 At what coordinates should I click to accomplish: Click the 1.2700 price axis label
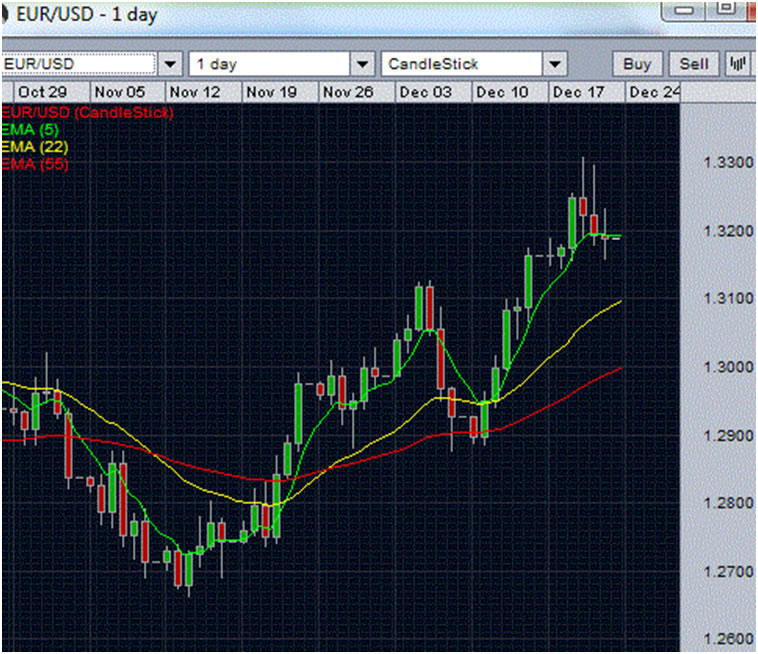tap(728, 572)
